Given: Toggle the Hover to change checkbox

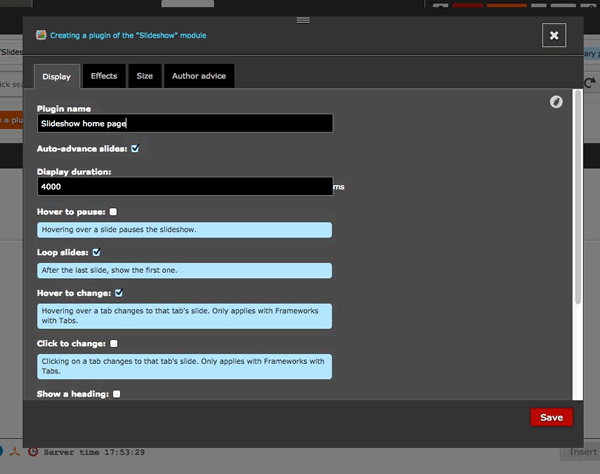Looking at the screenshot, I should 119,293.
